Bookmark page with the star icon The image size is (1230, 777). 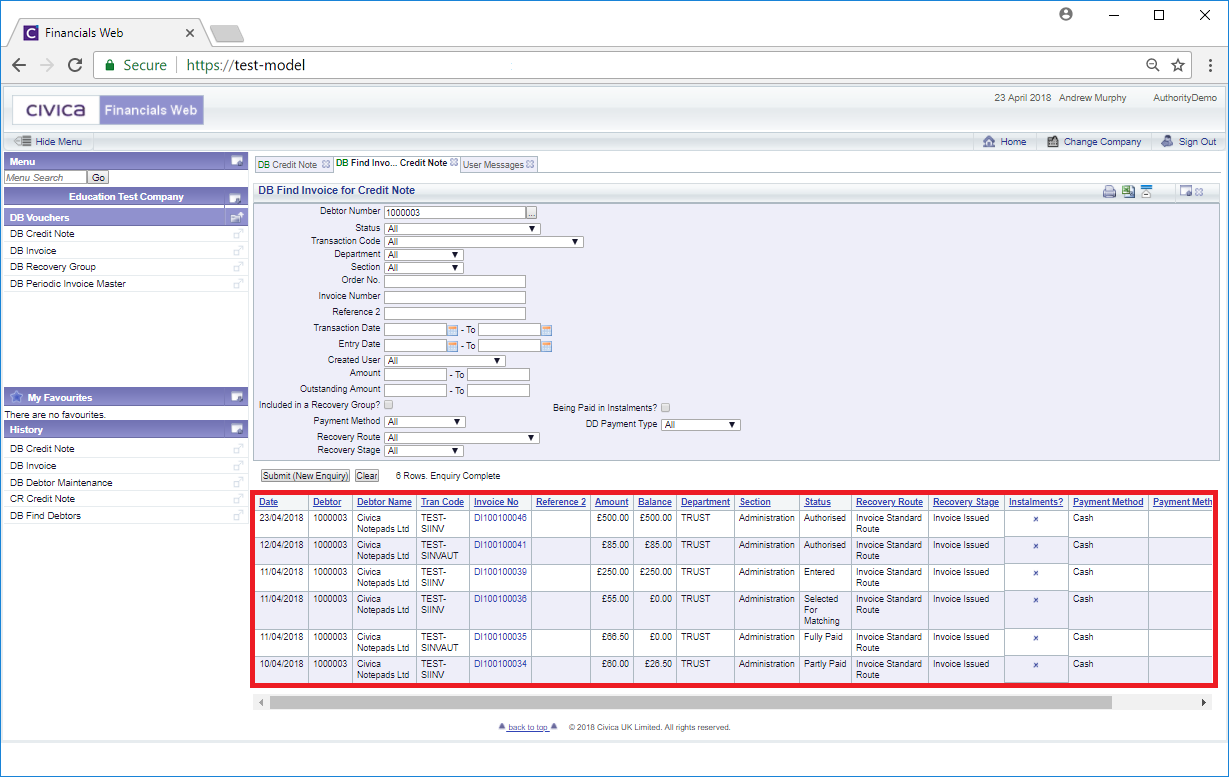(x=1178, y=65)
